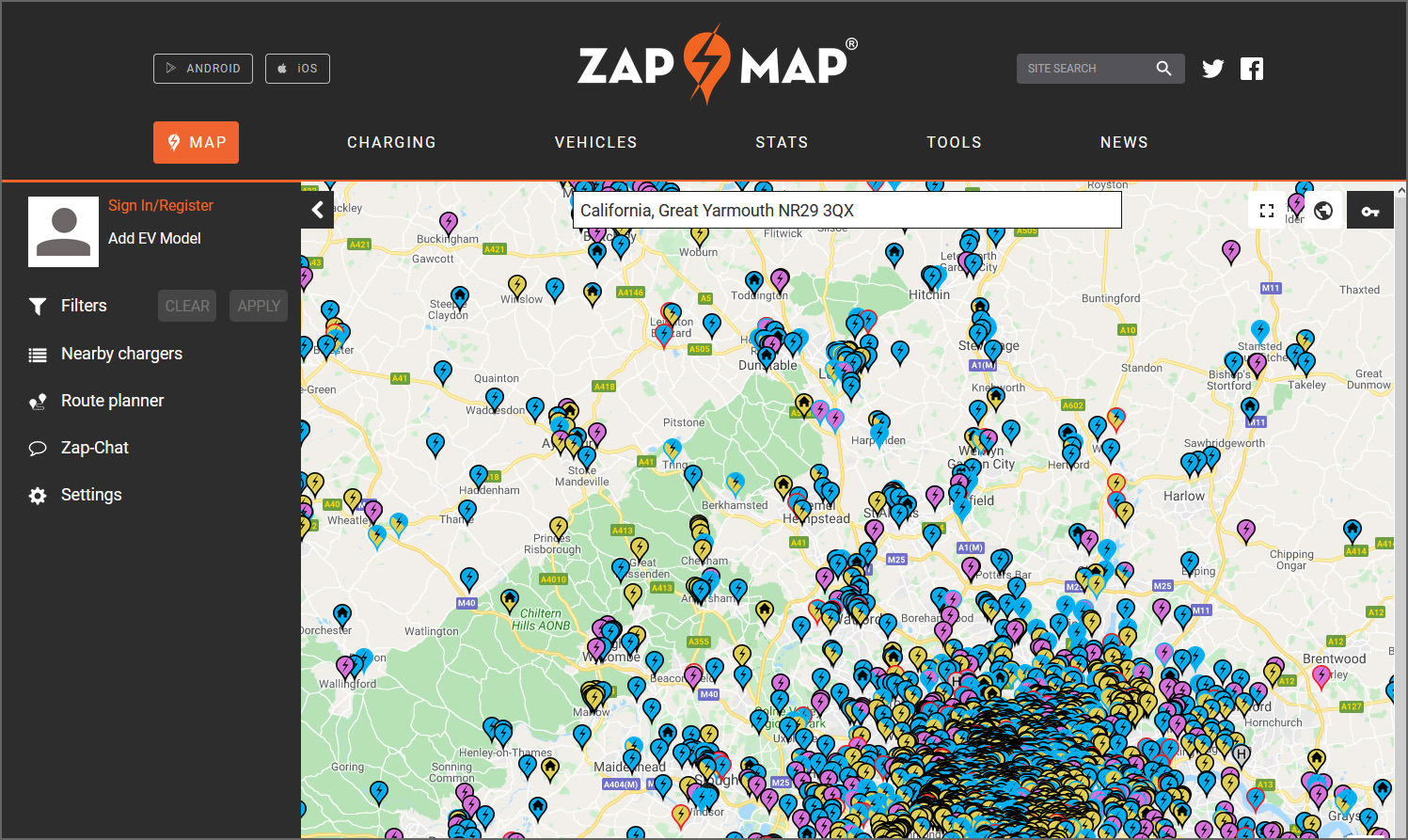Open the map key legend
Screen dimensions: 1408x840
click(x=1369, y=211)
